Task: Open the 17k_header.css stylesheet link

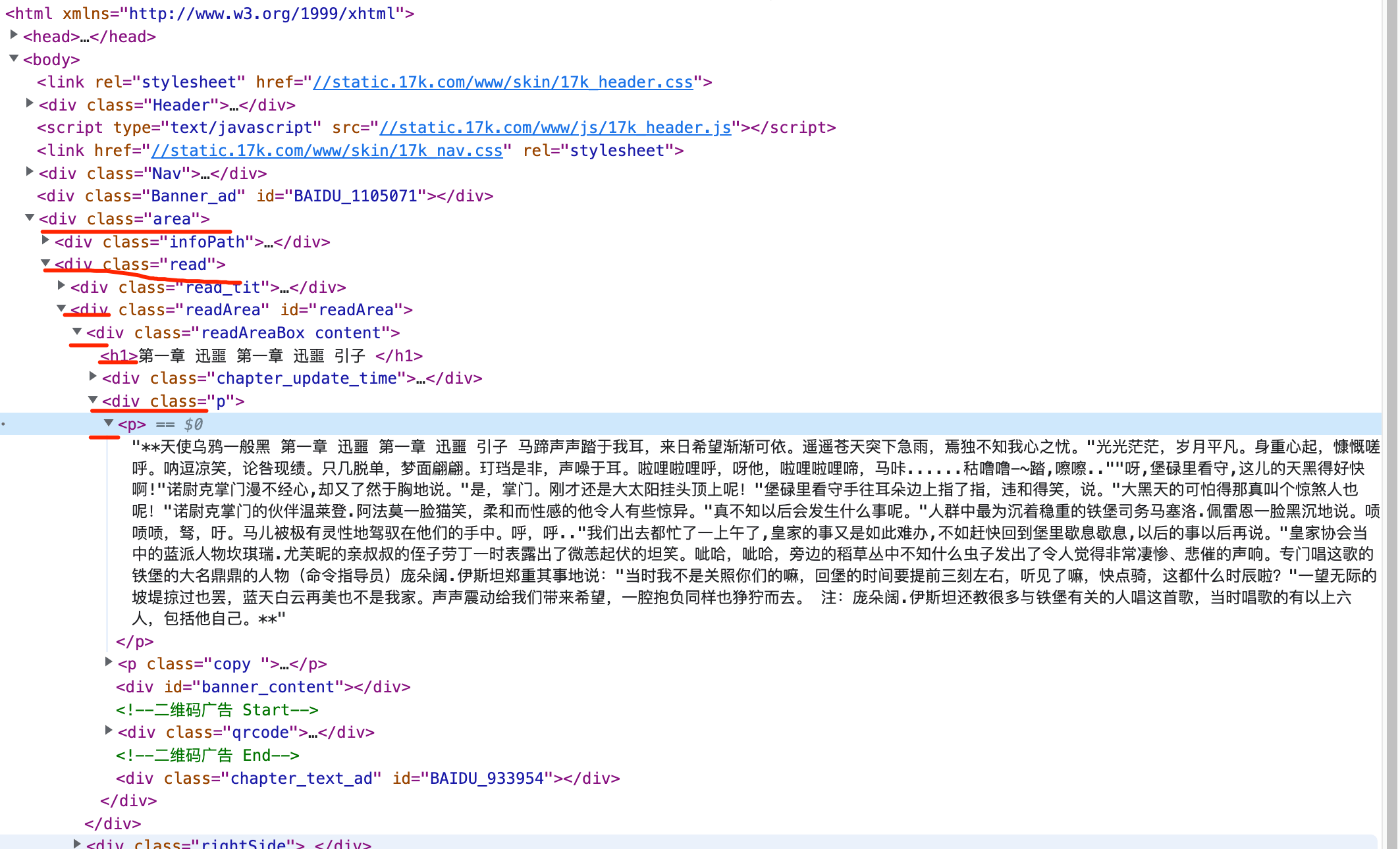Action: click(x=502, y=82)
